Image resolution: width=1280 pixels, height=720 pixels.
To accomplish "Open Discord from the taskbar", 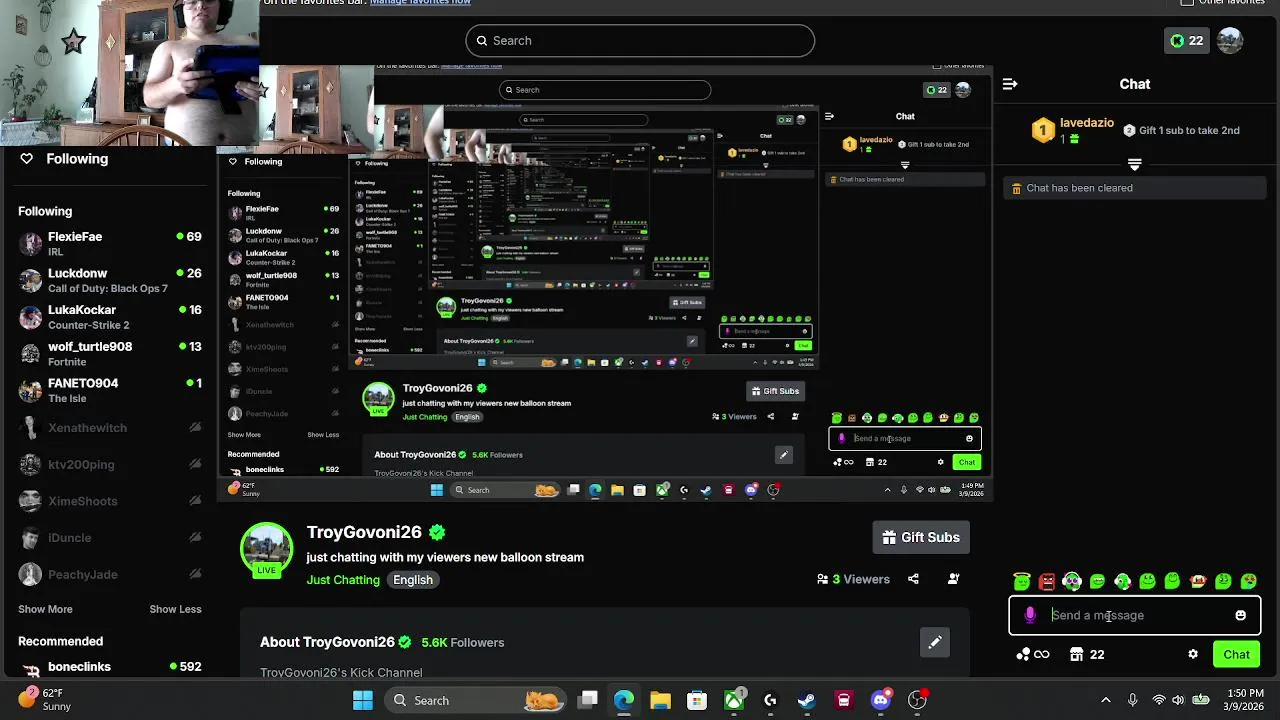I will click(880, 700).
